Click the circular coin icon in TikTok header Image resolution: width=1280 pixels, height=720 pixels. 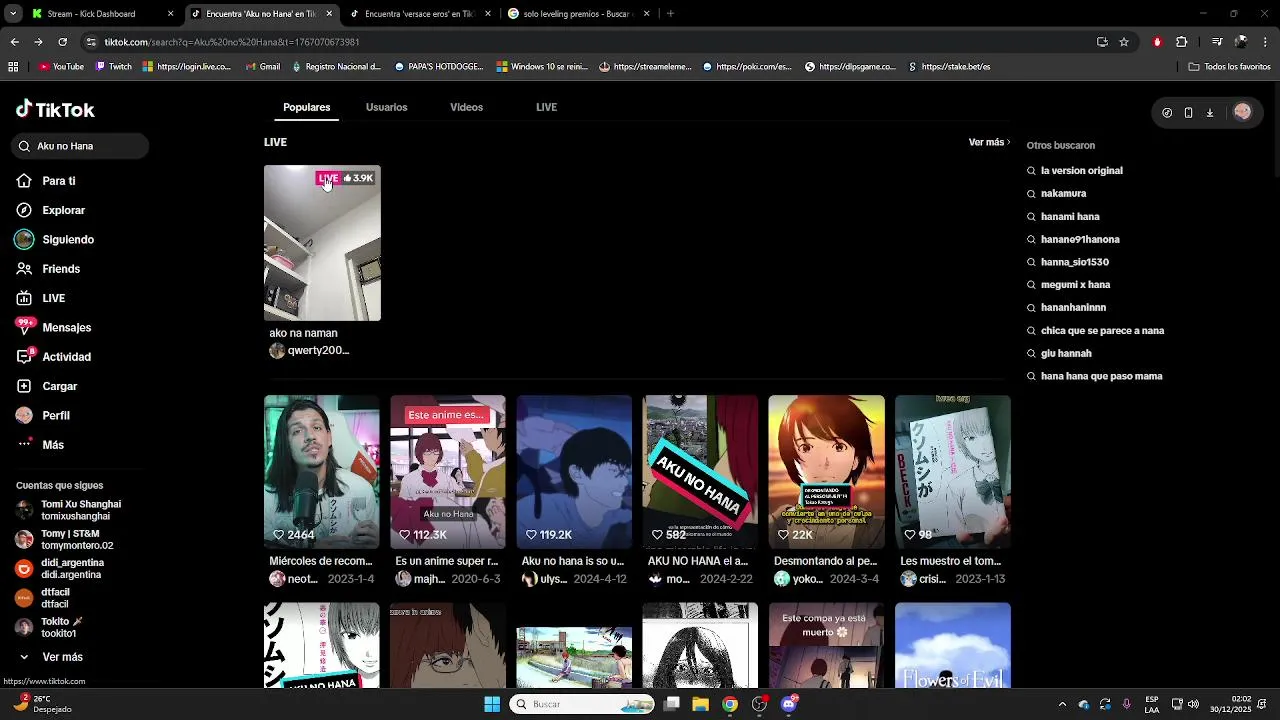pyautogui.click(x=1167, y=113)
